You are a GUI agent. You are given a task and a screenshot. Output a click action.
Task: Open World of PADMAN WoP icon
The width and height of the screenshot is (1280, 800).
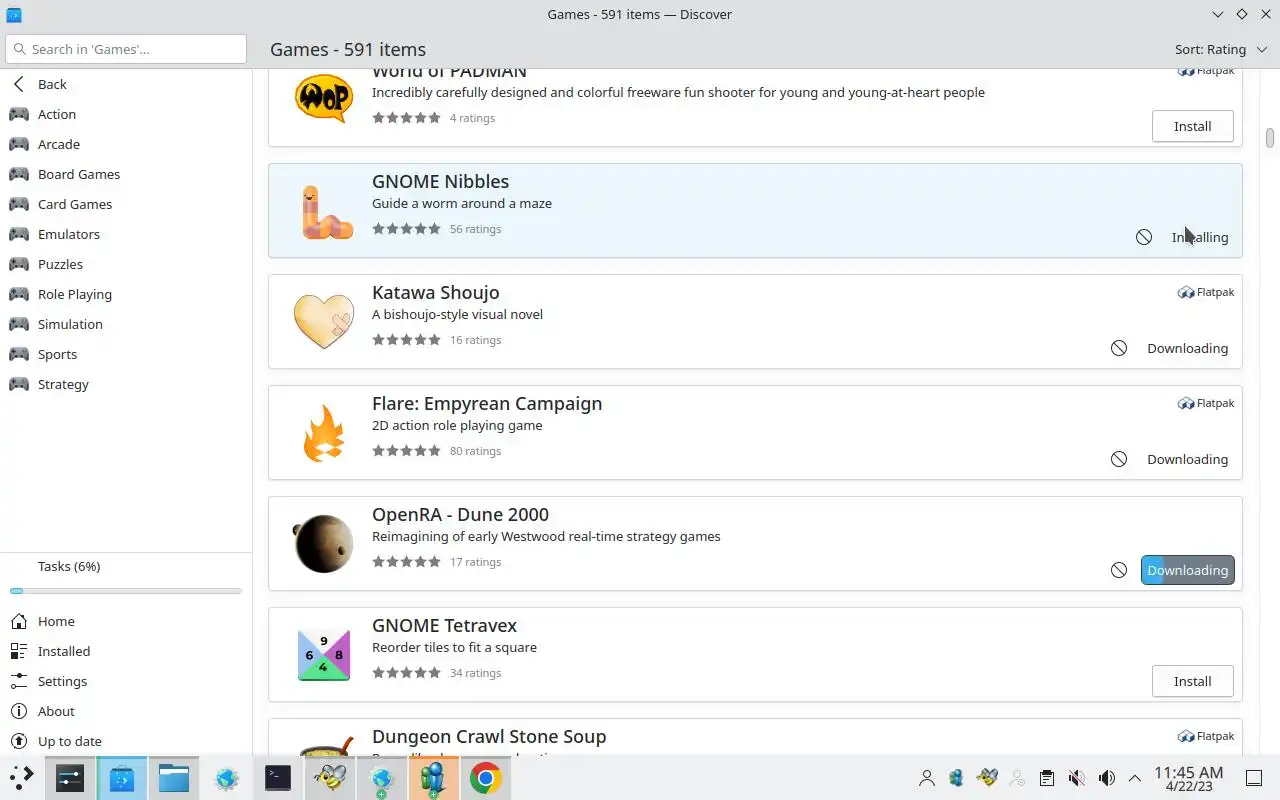(x=324, y=98)
